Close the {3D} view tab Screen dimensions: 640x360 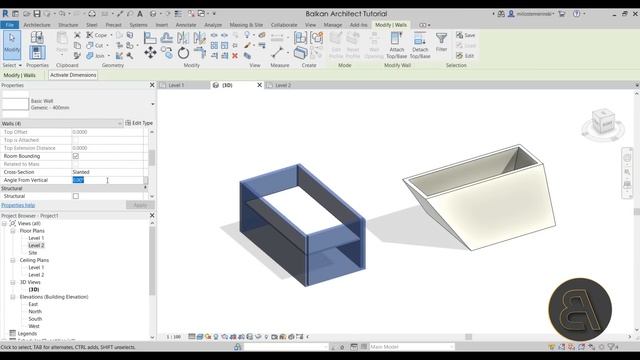click(259, 85)
